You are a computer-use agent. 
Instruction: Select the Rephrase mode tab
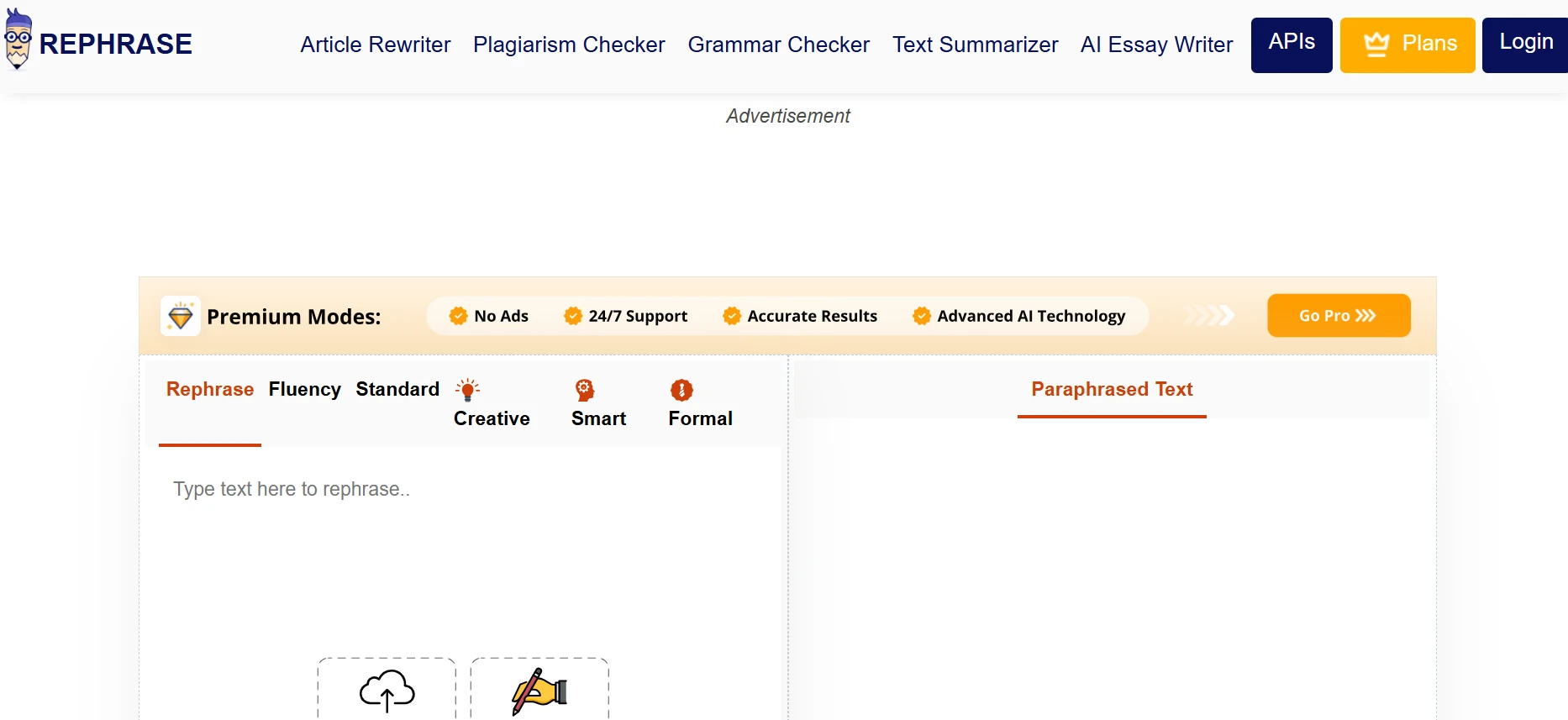[x=210, y=390]
